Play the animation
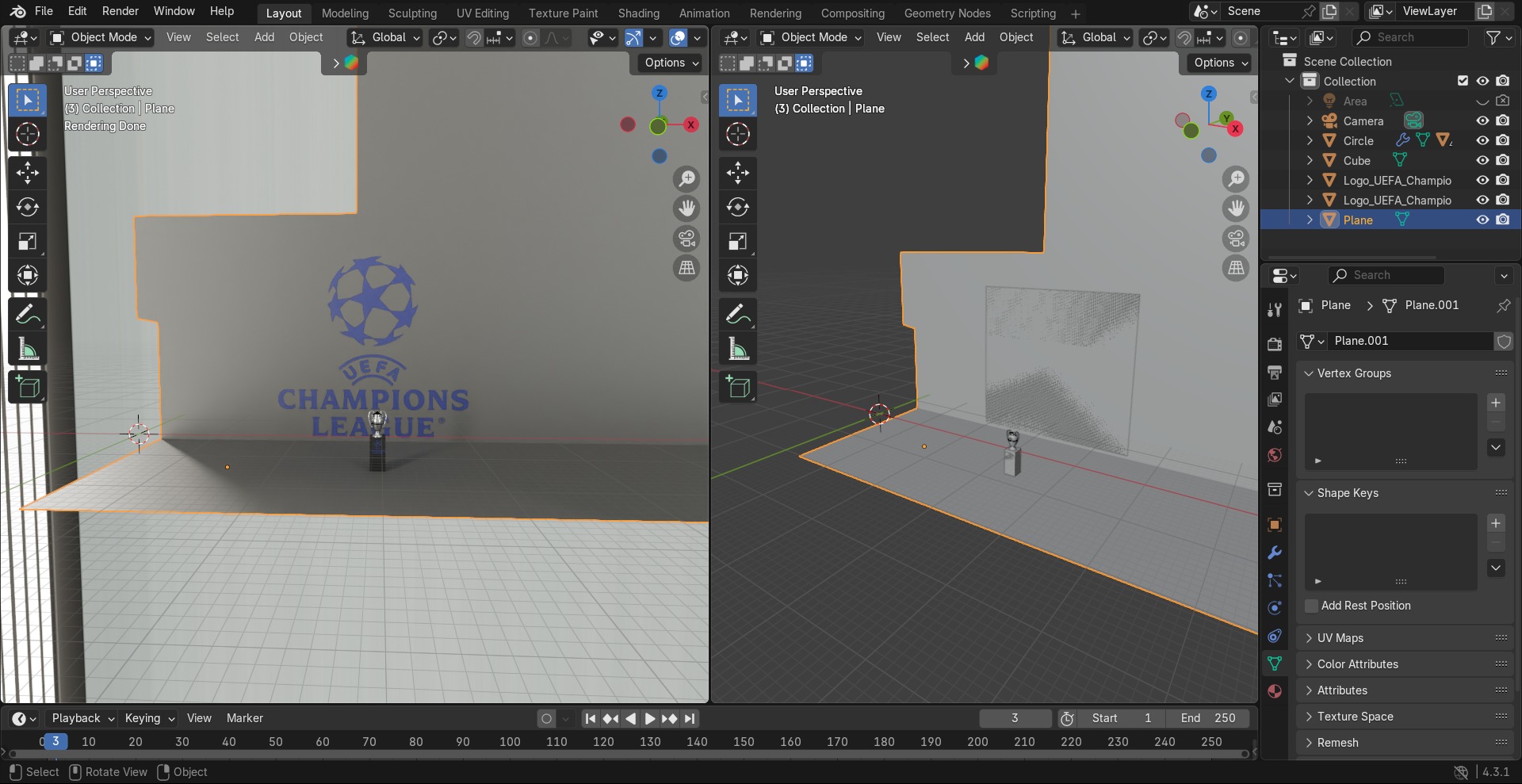 point(650,718)
